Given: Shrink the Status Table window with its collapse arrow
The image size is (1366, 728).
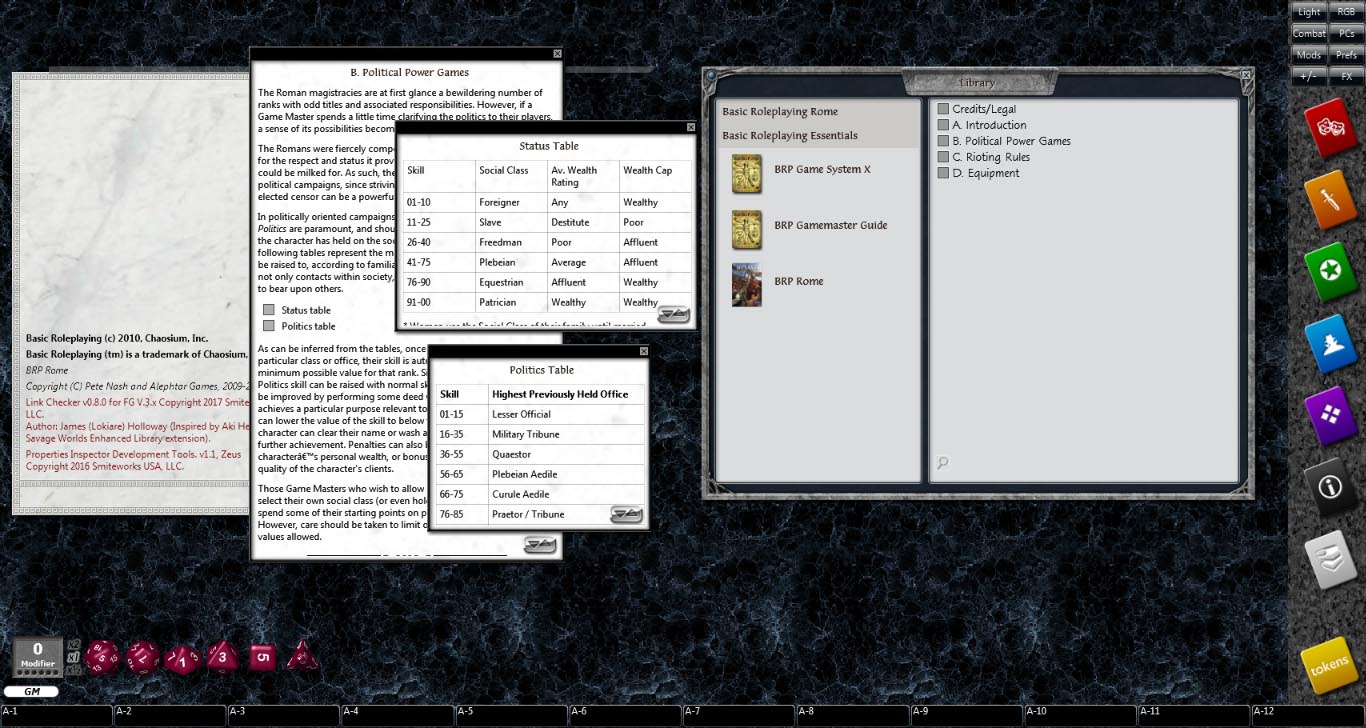Looking at the screenshot, I should [x=672, y=314].
